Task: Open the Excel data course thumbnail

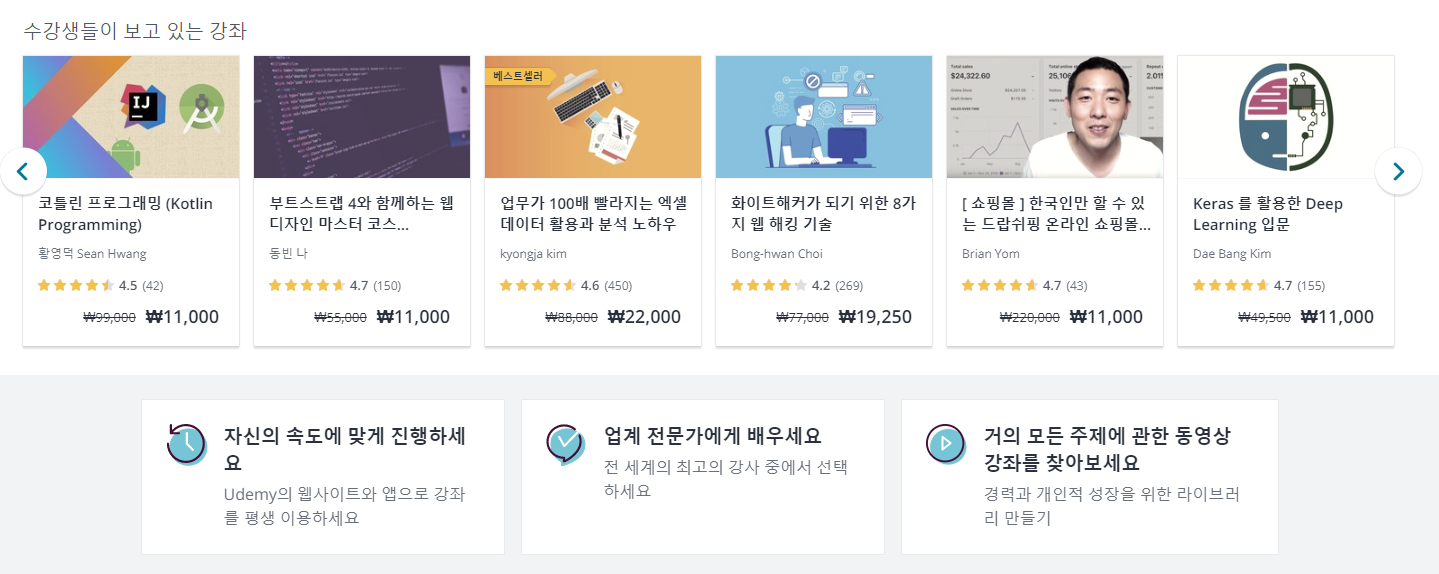Action: (x=593, y=117)
